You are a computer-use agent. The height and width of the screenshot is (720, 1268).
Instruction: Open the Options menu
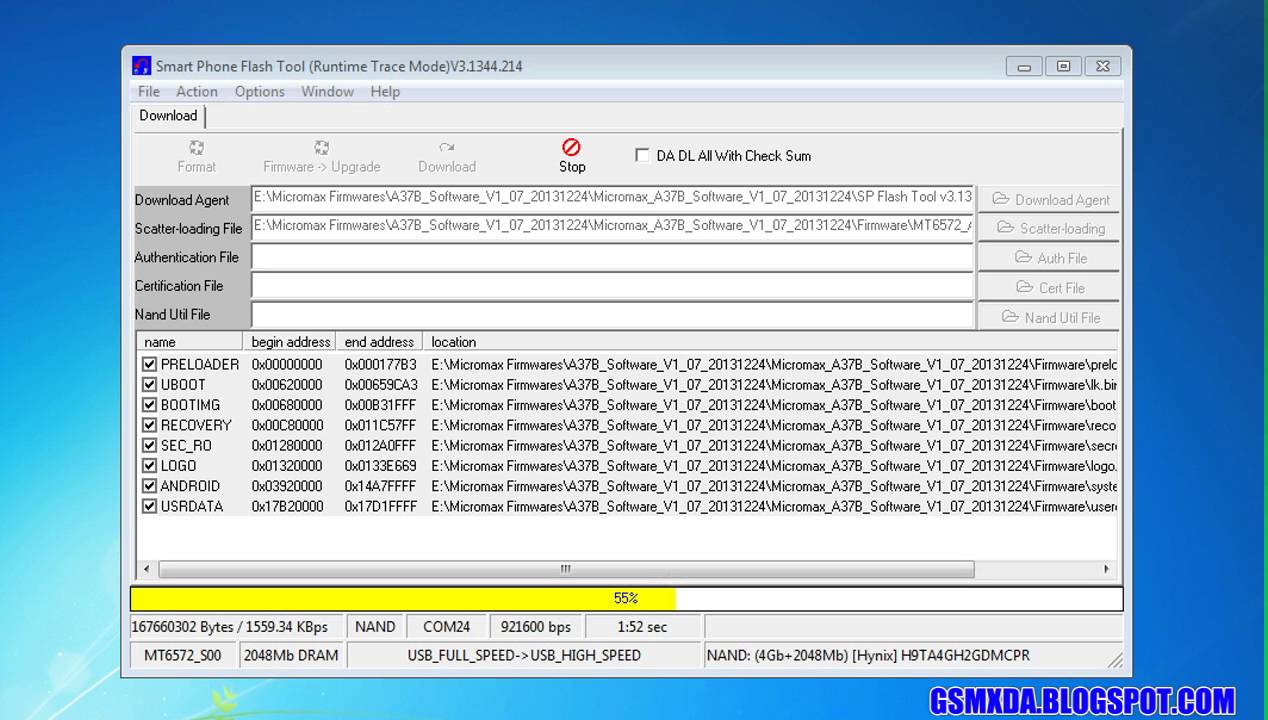[260, 91]
